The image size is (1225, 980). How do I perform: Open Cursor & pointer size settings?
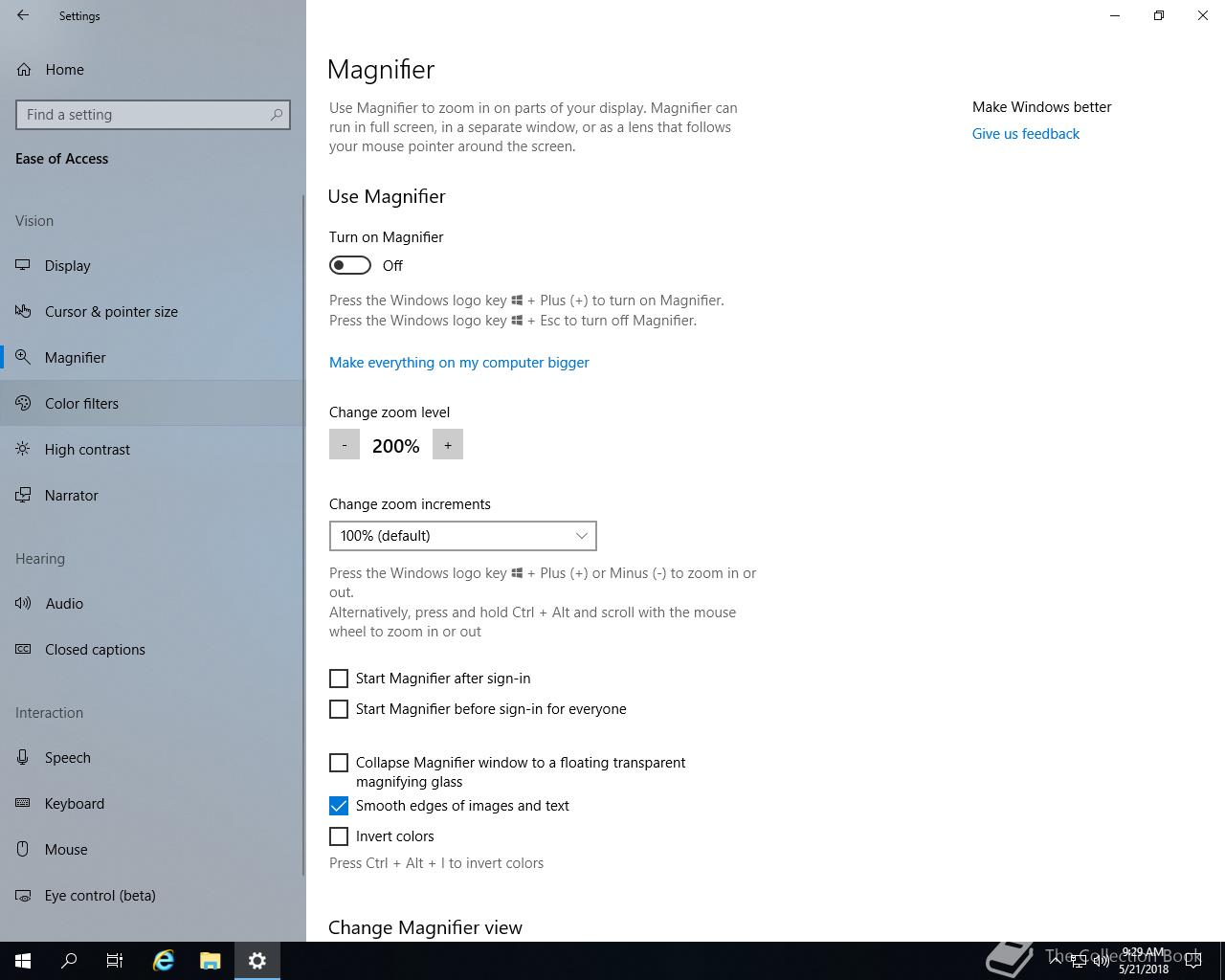click(x=153, y=311)
